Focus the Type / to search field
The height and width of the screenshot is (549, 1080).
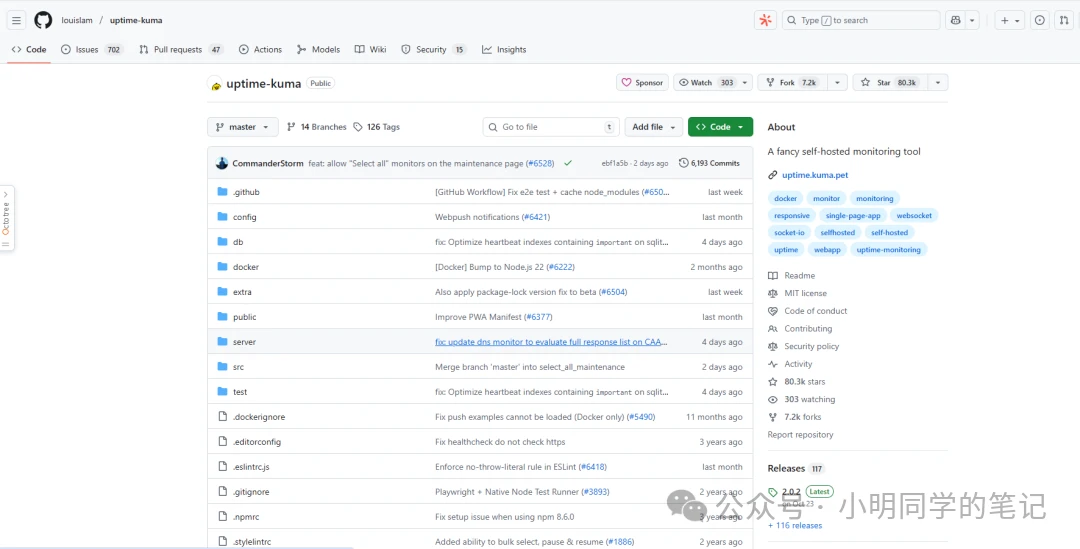click(861, 20)
